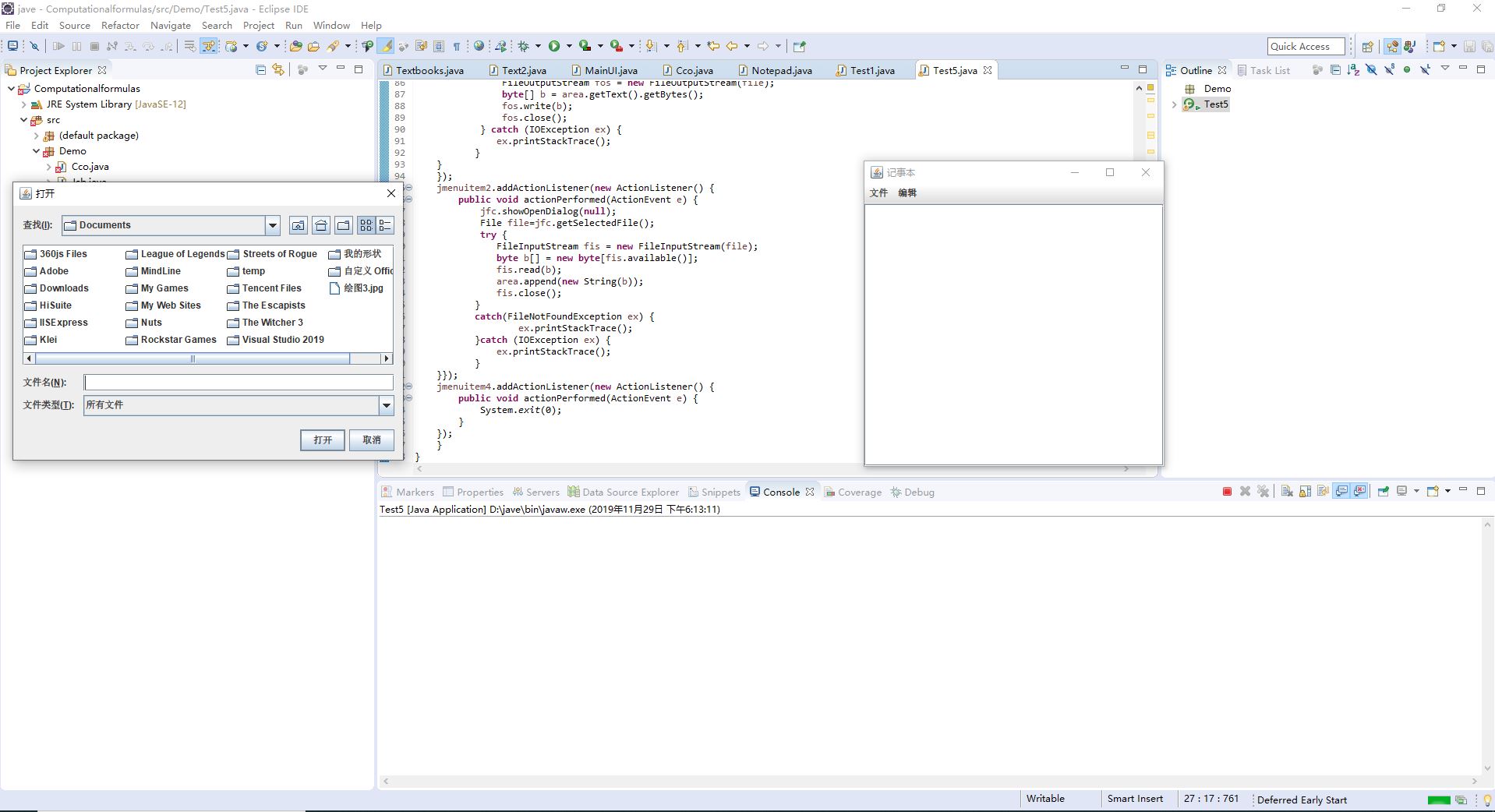Open the file type dropdown in dialog
Screen dimensions: 1495x812
386,405
